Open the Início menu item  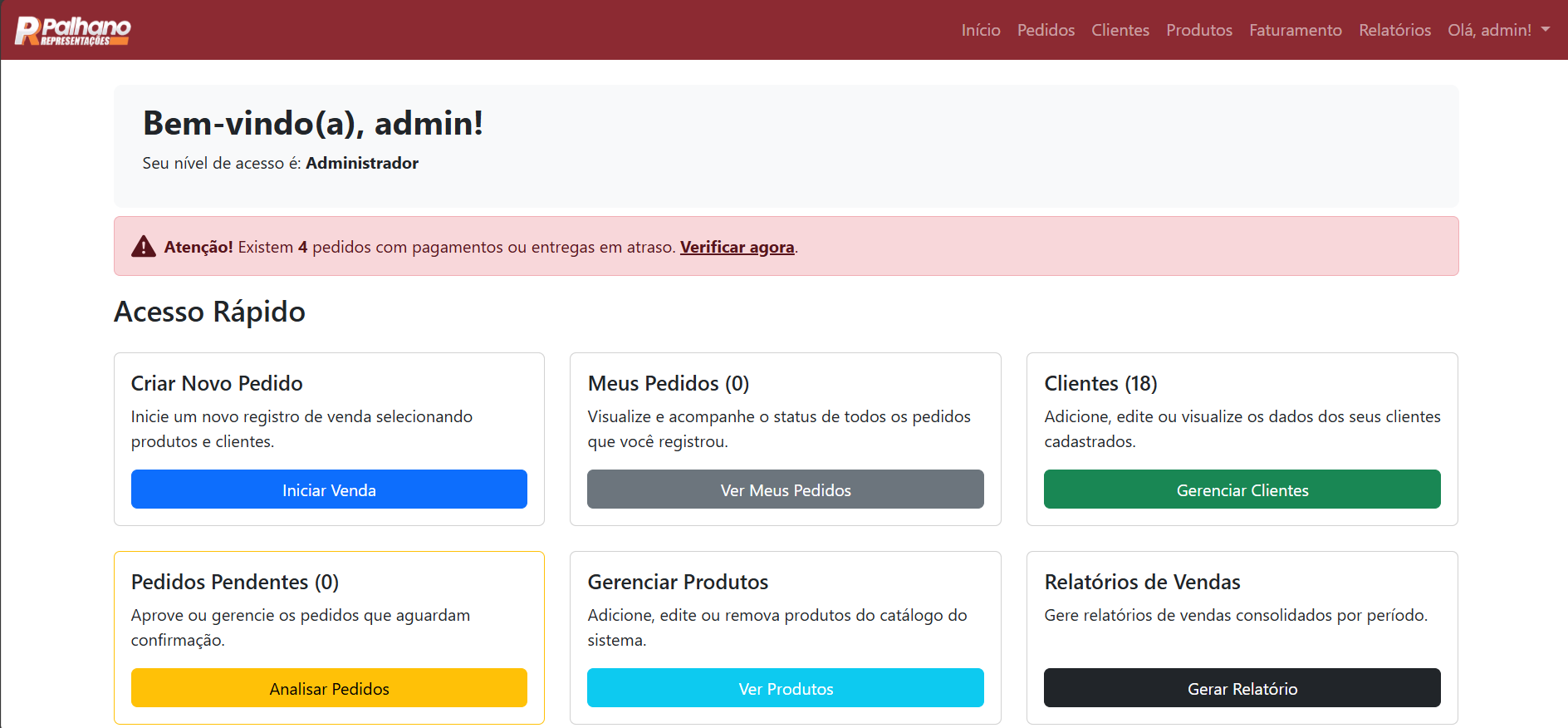click(980, 30)
